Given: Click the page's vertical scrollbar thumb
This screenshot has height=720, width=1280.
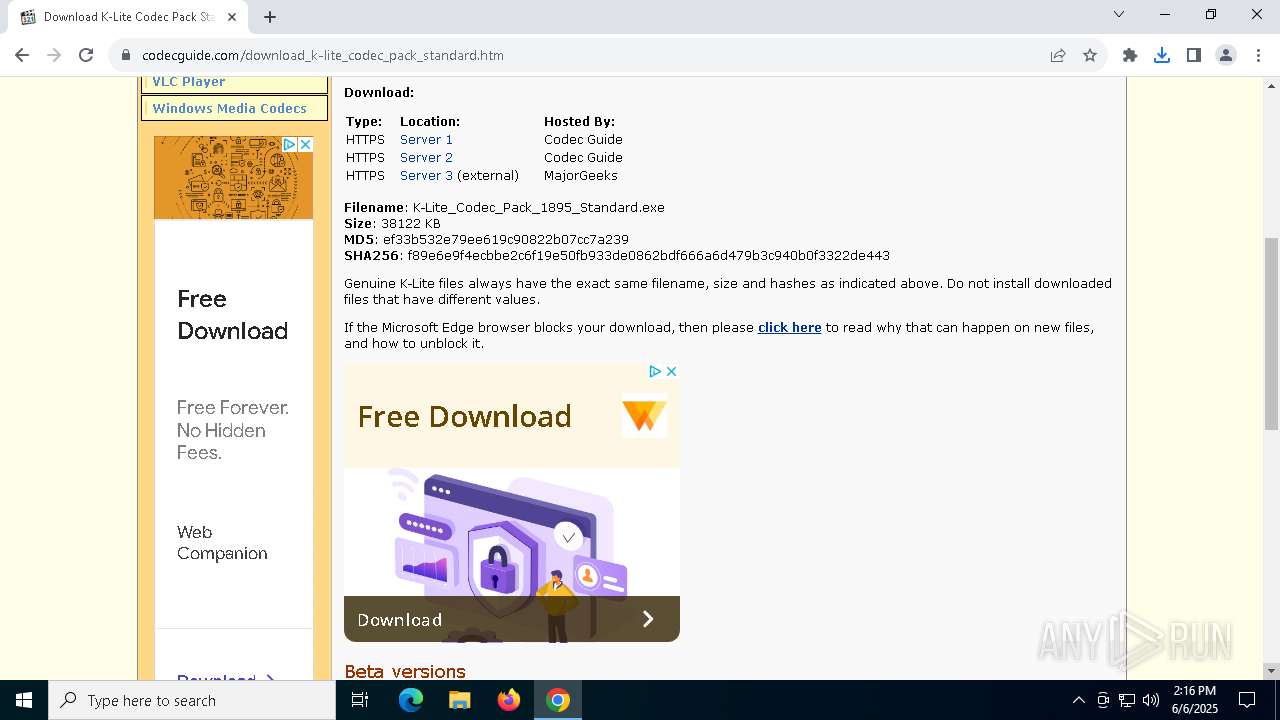Looking at the screenshot, I should 1271,334.
